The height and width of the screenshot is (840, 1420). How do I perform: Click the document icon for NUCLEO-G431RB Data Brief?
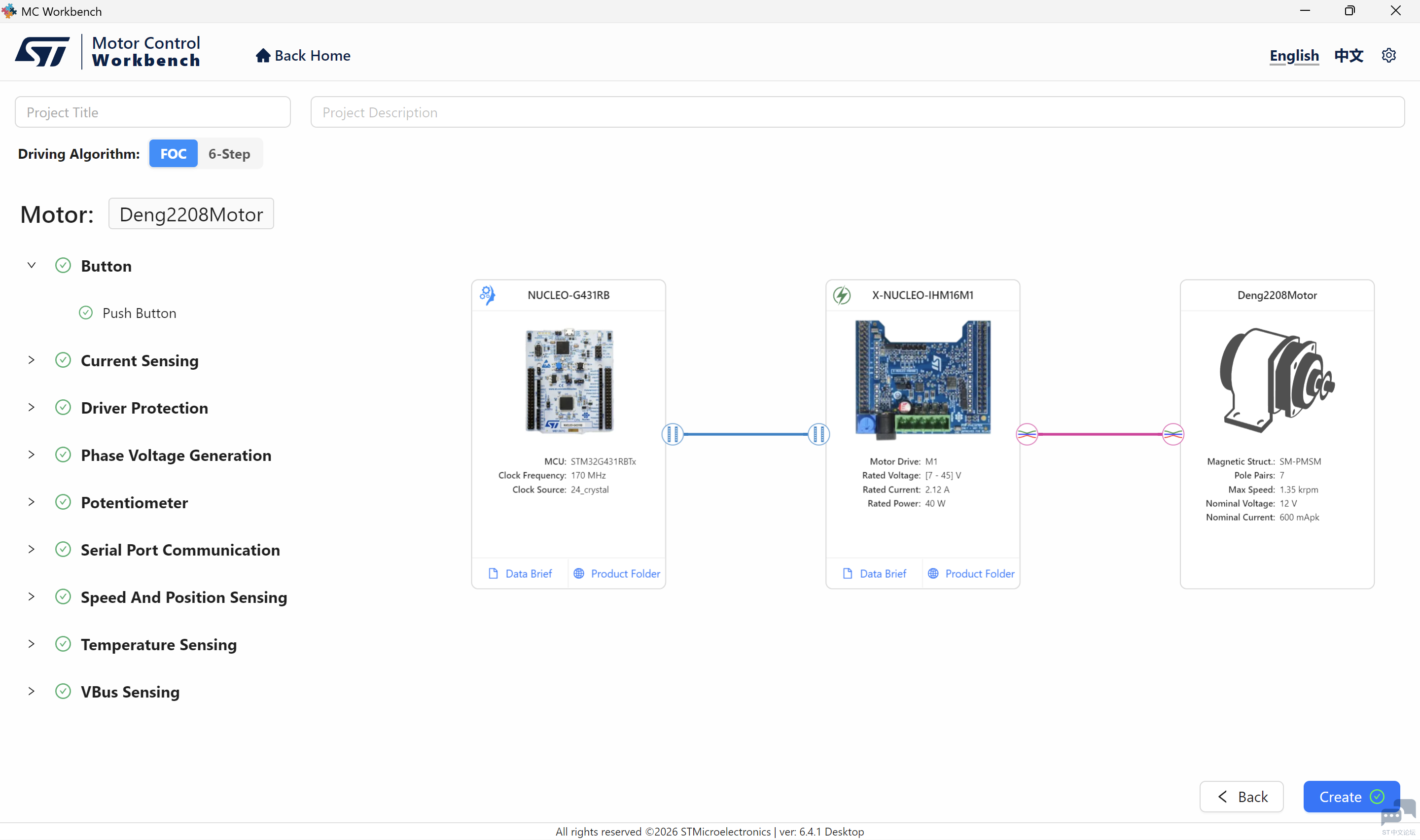pos(493,573)
